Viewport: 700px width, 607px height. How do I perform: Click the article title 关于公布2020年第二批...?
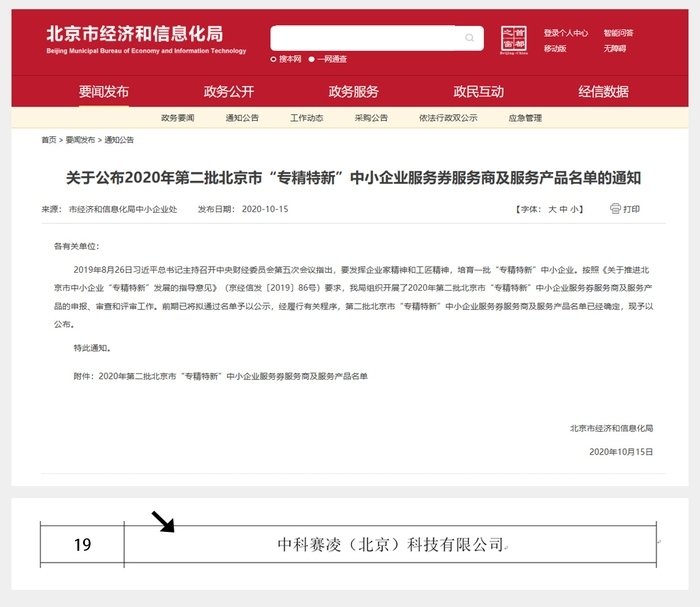[x=353, y=178]
